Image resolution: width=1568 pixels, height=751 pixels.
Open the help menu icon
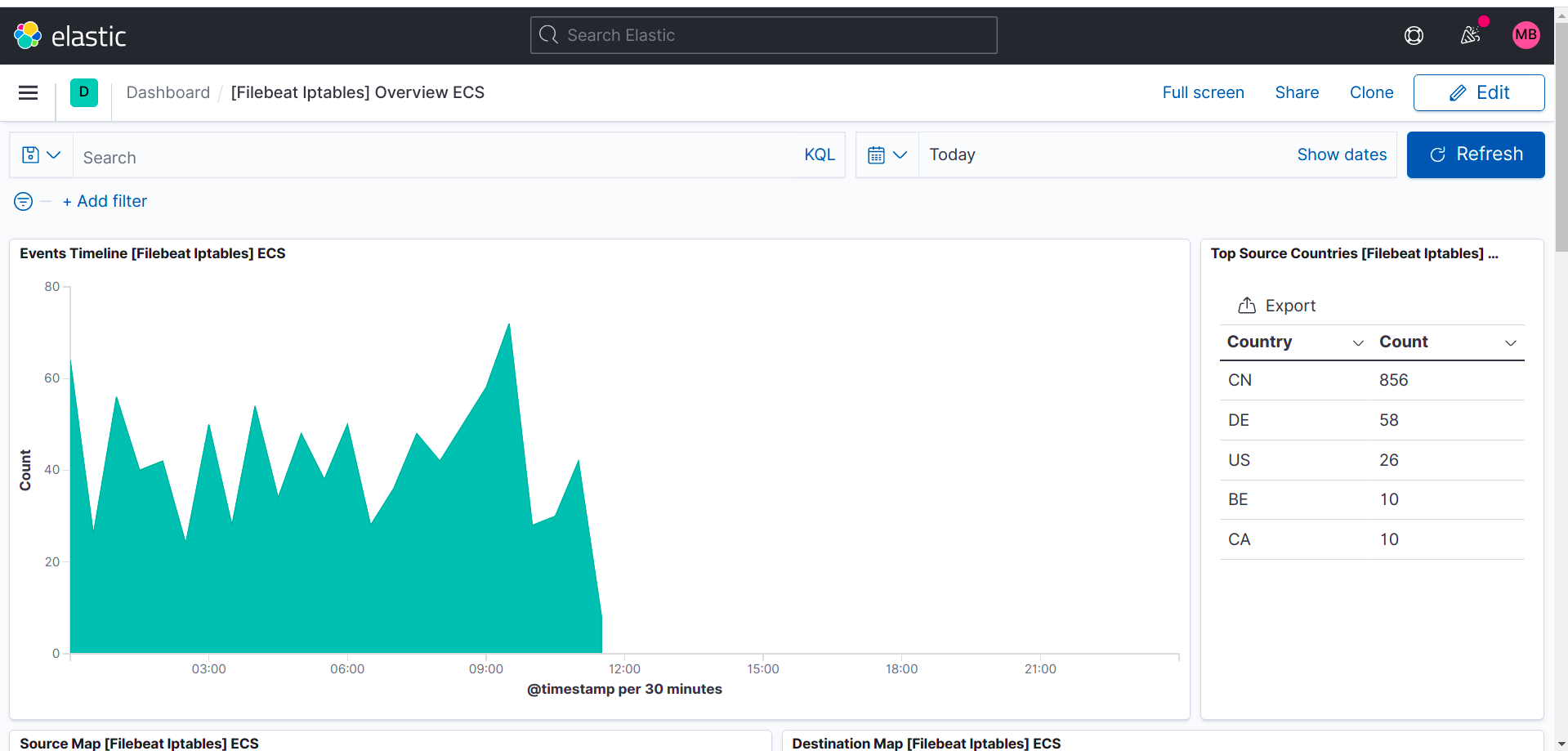coord(1414,35)
